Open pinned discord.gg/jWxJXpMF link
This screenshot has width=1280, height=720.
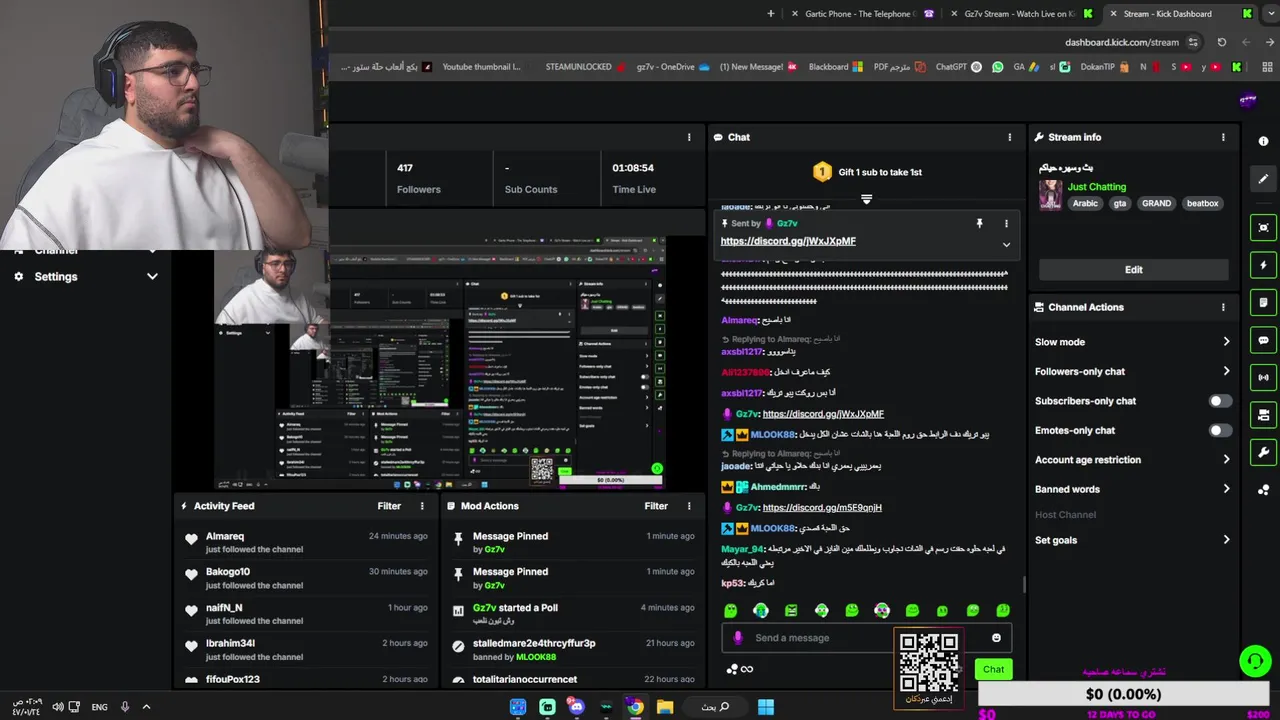coord(788,241)
